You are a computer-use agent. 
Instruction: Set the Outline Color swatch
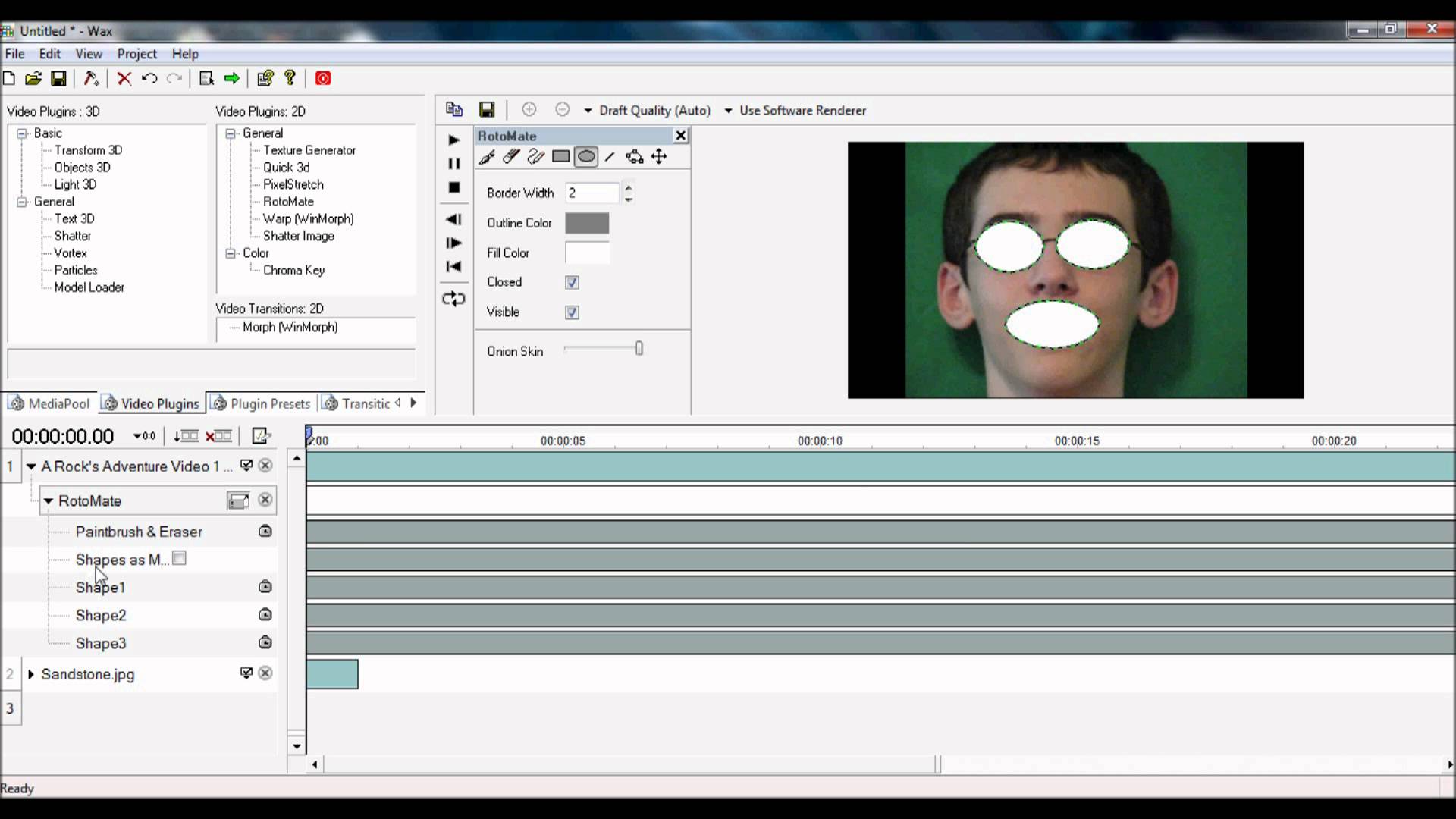point(587,223)
